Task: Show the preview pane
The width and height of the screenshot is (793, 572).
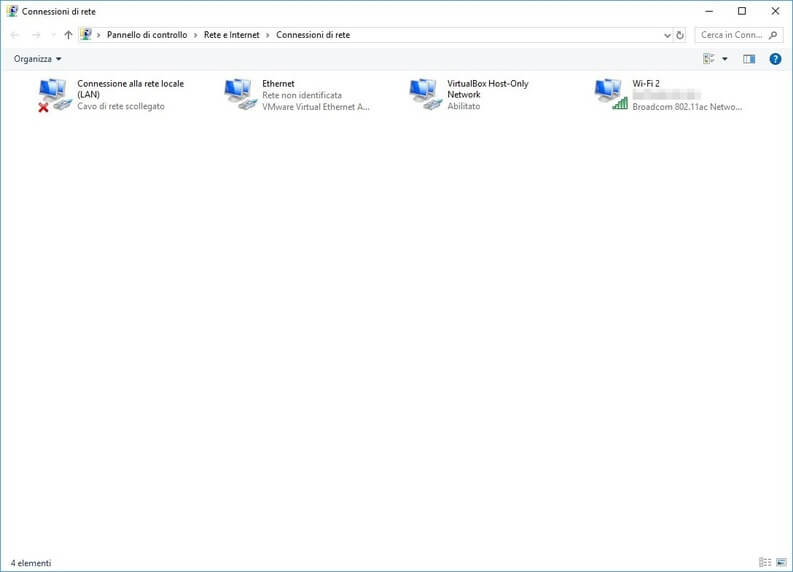Action: pyautogui.click(x=749, y=59)
